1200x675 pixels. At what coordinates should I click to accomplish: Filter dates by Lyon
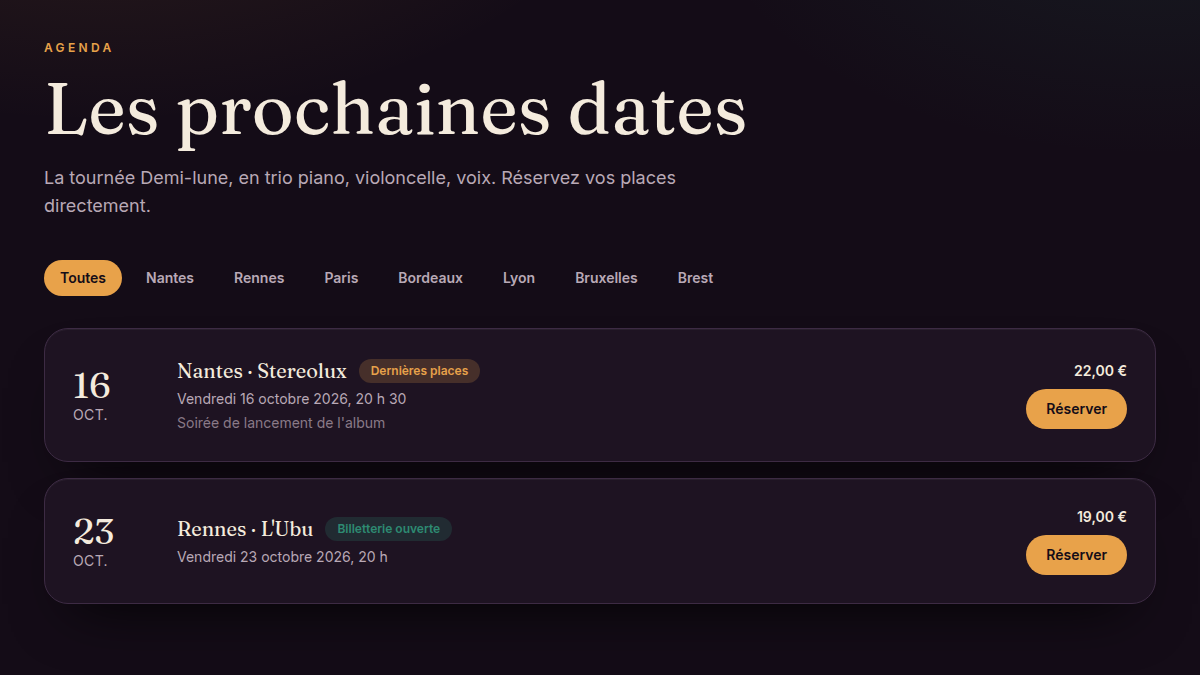519,278
